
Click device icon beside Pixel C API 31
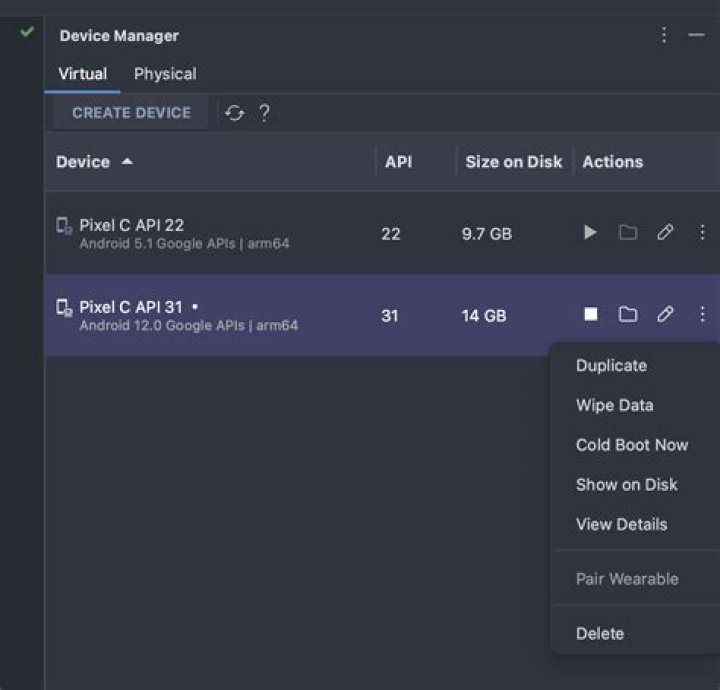(x=64, y=308)
